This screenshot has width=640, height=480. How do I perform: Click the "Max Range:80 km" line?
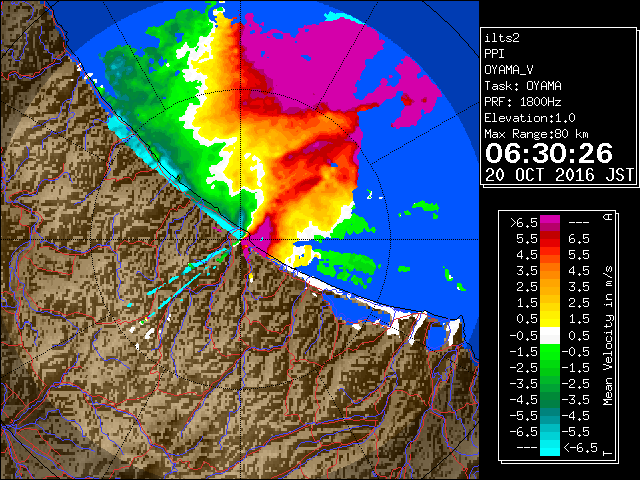coord(536,134)
